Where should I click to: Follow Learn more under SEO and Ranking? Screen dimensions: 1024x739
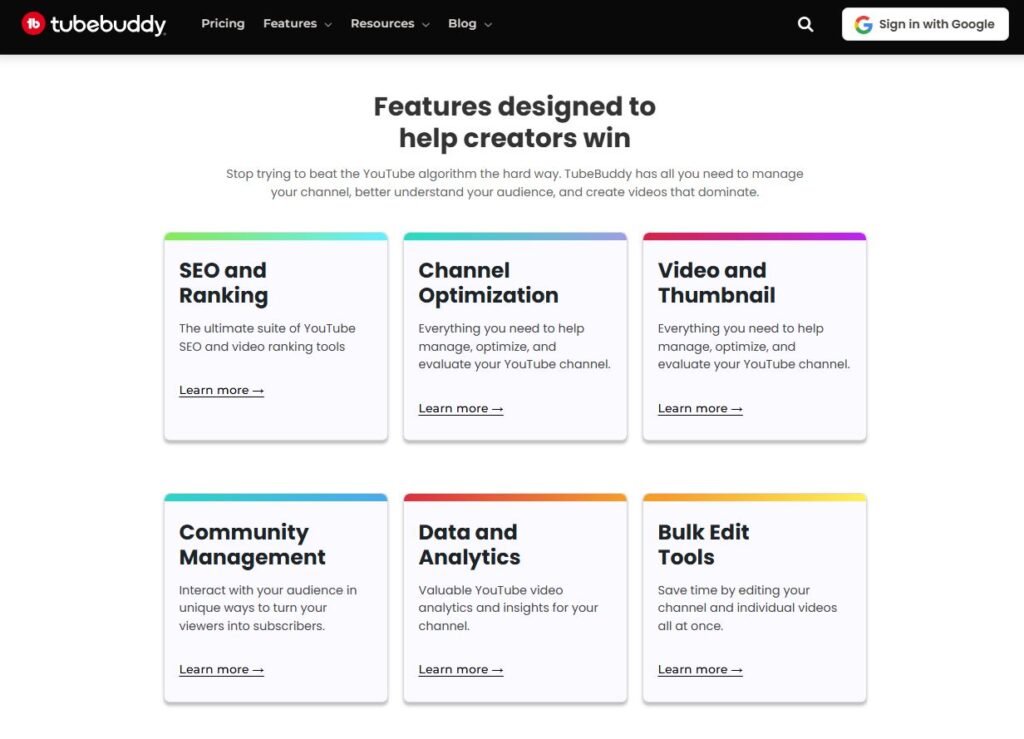(x=221, y=390)
